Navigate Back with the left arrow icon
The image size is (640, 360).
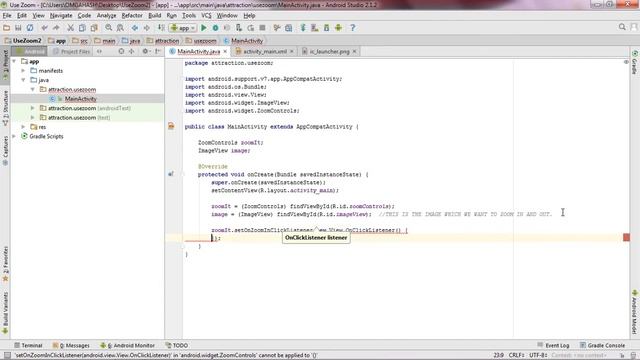[134, 28]
